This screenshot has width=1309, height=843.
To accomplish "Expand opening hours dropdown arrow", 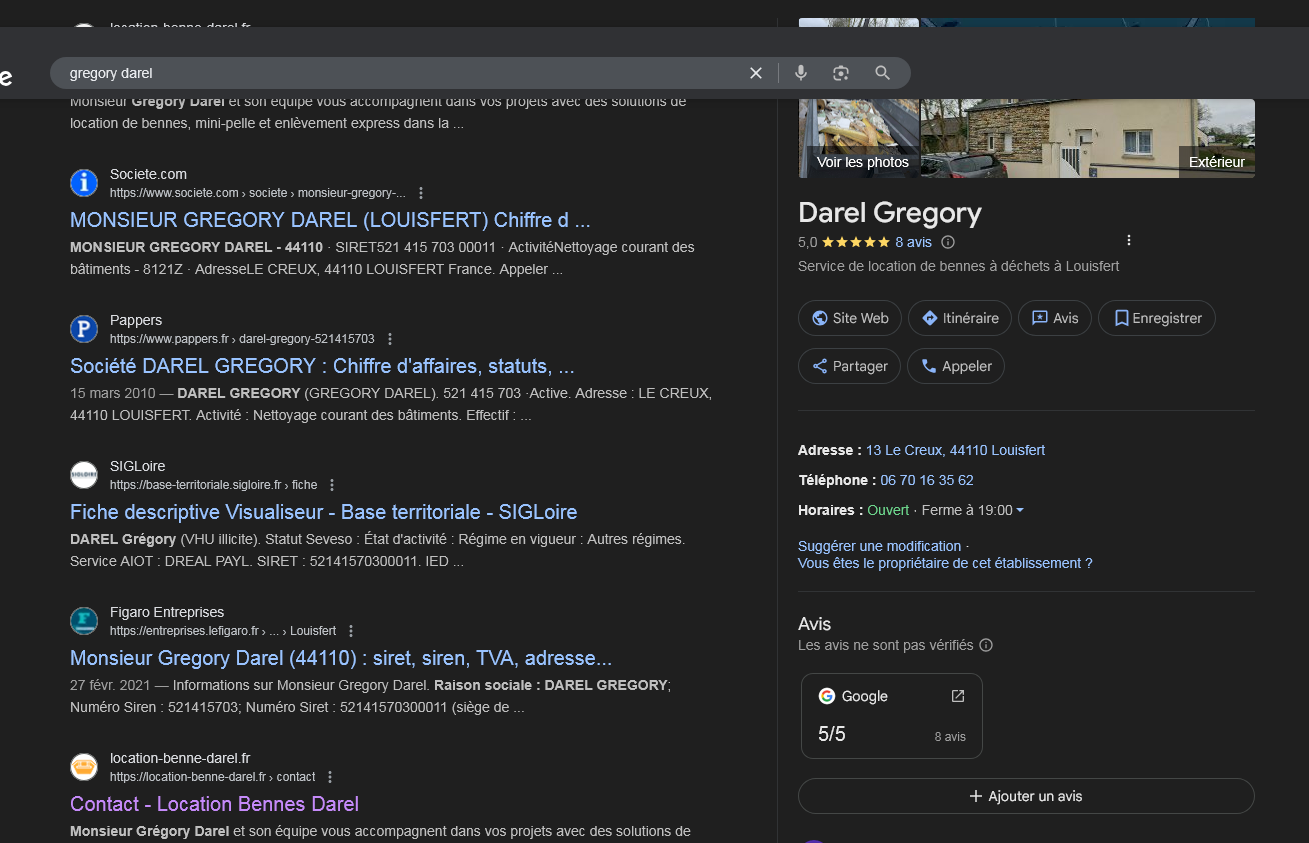I will pos(1020,511).
